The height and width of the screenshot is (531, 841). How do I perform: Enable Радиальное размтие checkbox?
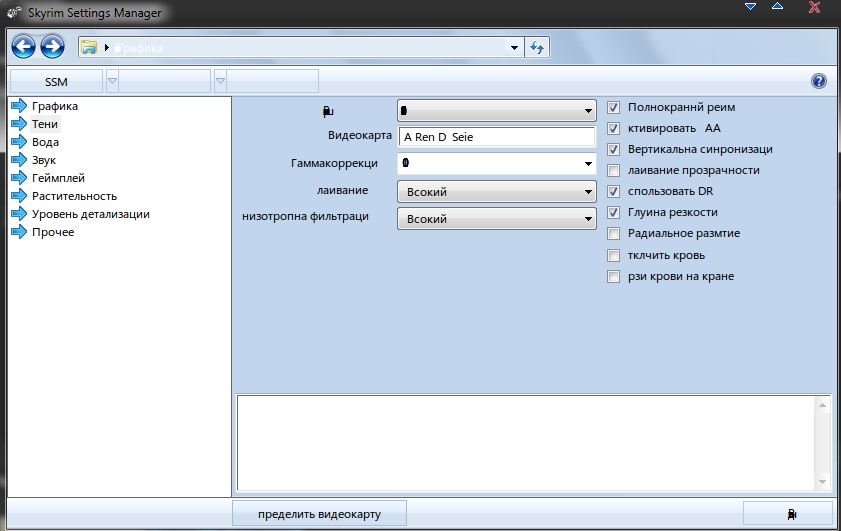[x=613, y=233]
